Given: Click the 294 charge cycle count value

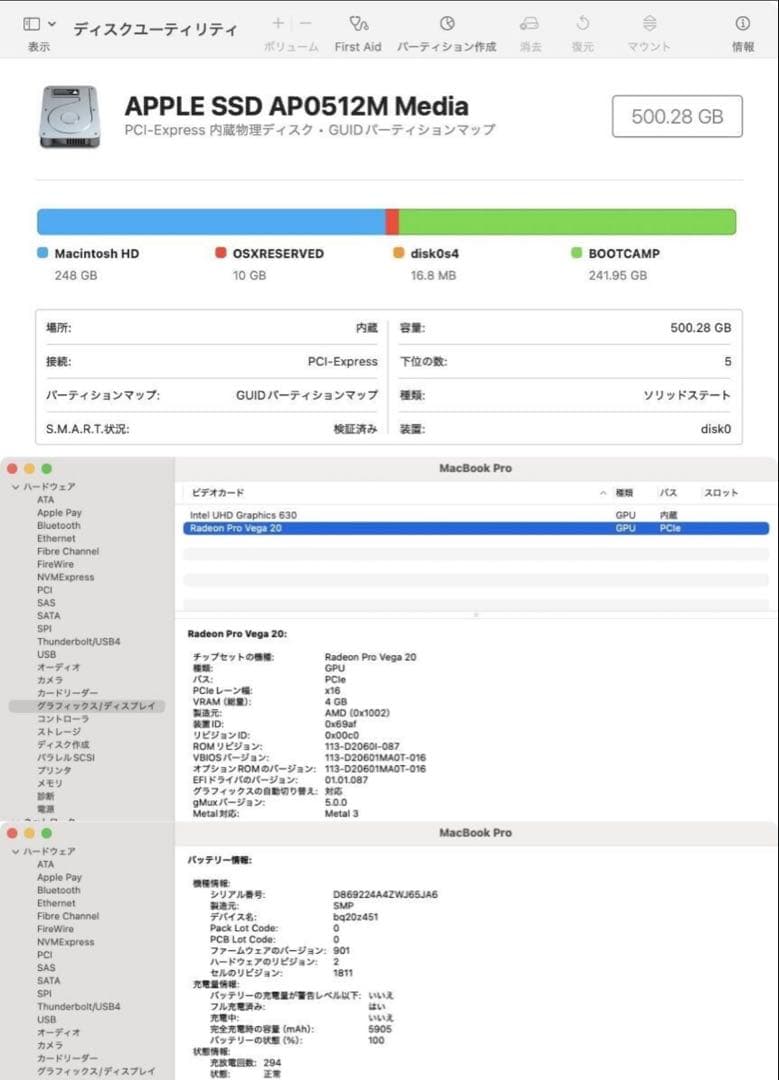Looking at the screenshot, I should click(272, 1063).
